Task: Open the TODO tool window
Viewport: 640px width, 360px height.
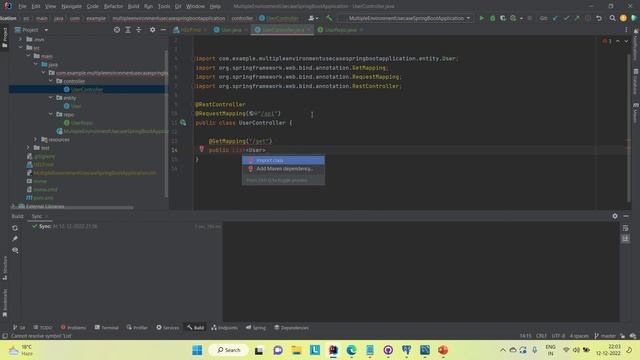Action: 43,327
